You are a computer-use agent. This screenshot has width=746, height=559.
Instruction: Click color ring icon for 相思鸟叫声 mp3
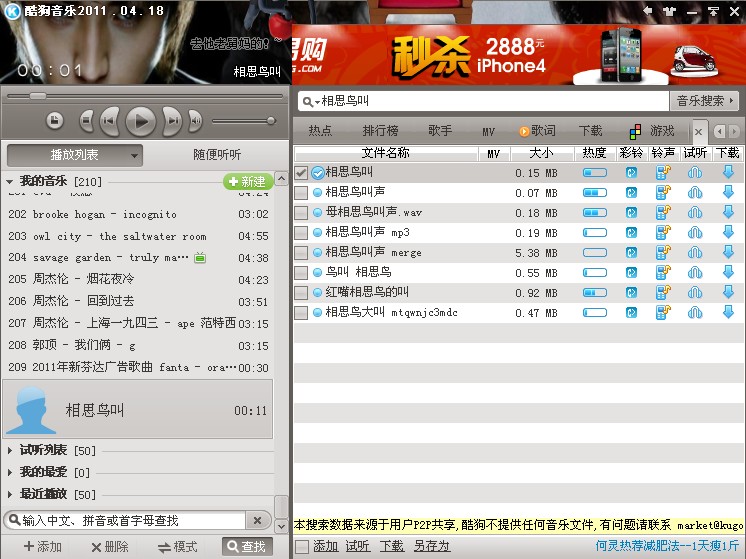631,233
